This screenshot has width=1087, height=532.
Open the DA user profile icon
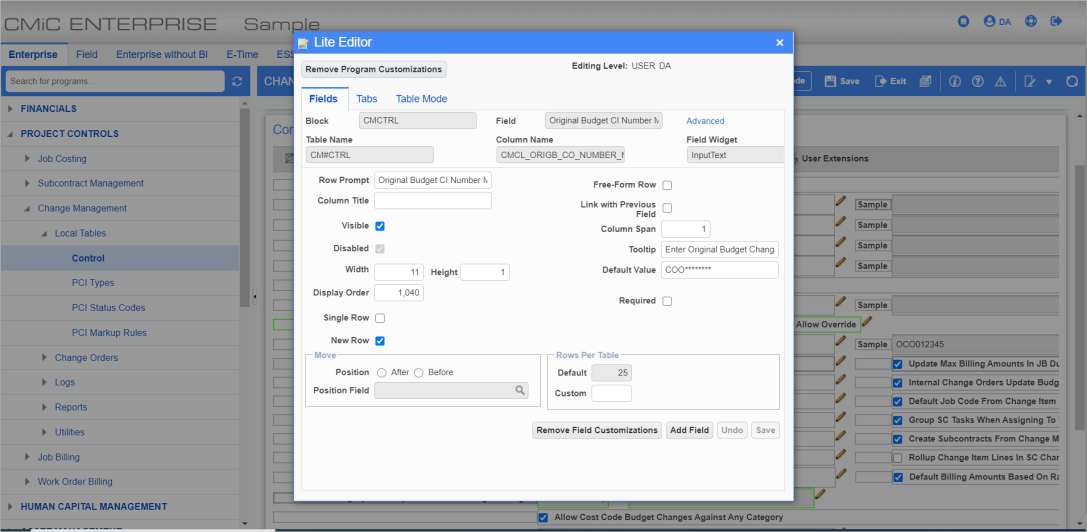coord(989,22)
